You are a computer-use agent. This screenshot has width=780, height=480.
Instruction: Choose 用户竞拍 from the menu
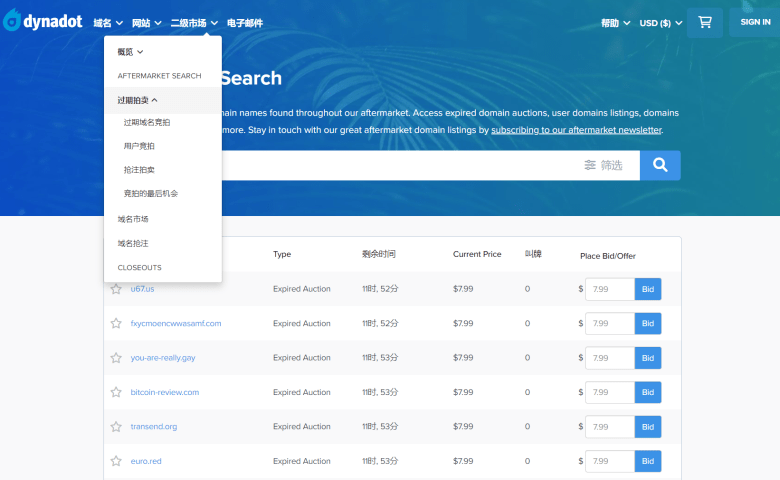(139, 146)
